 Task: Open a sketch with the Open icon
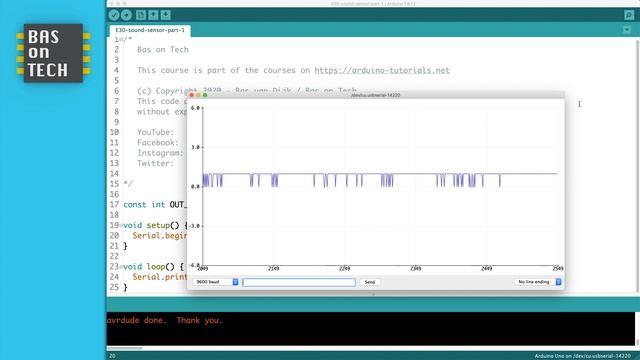click(x=153, y=15)
